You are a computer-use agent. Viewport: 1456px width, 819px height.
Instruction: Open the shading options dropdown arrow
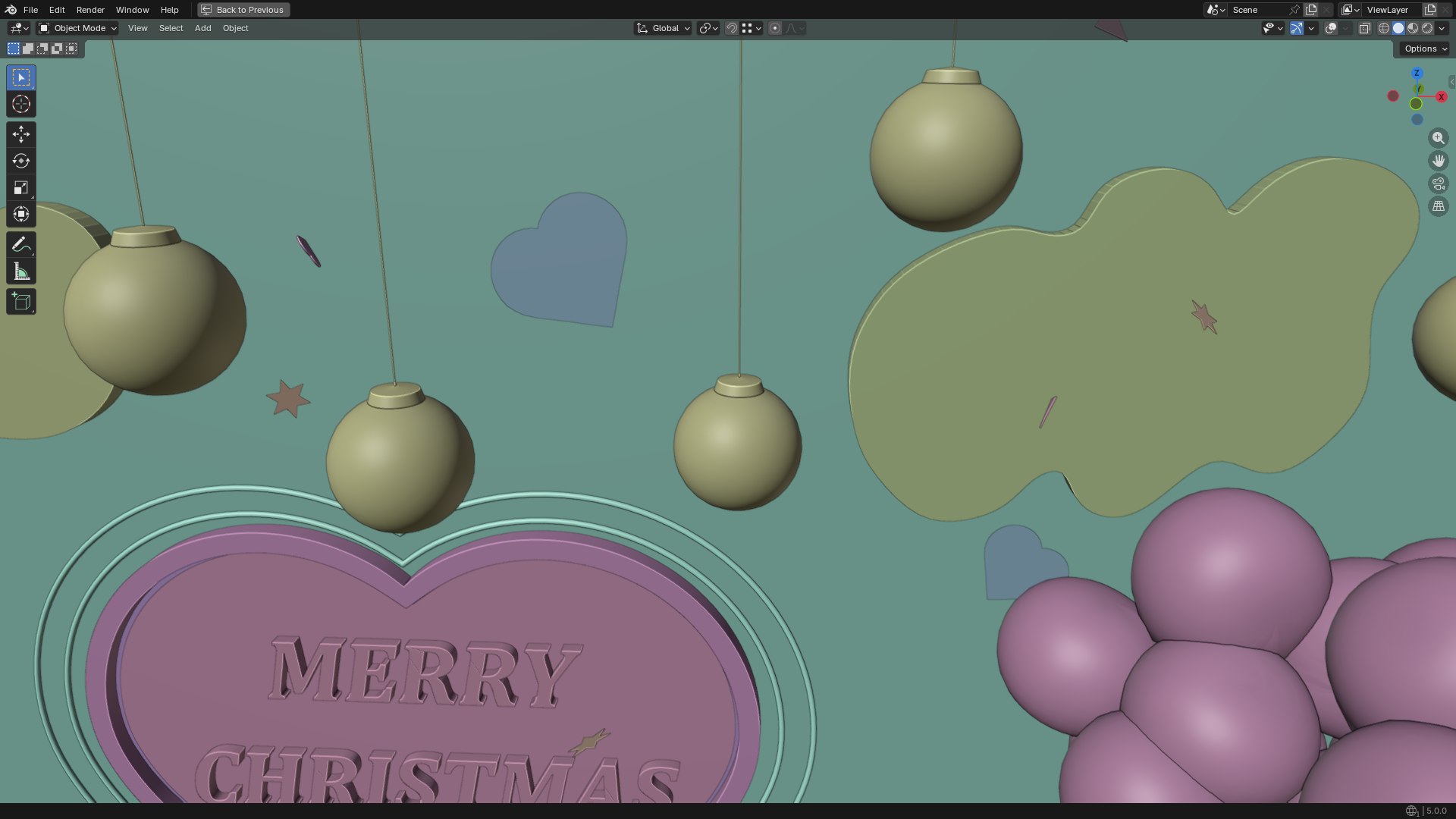[x=1442, y=28]
